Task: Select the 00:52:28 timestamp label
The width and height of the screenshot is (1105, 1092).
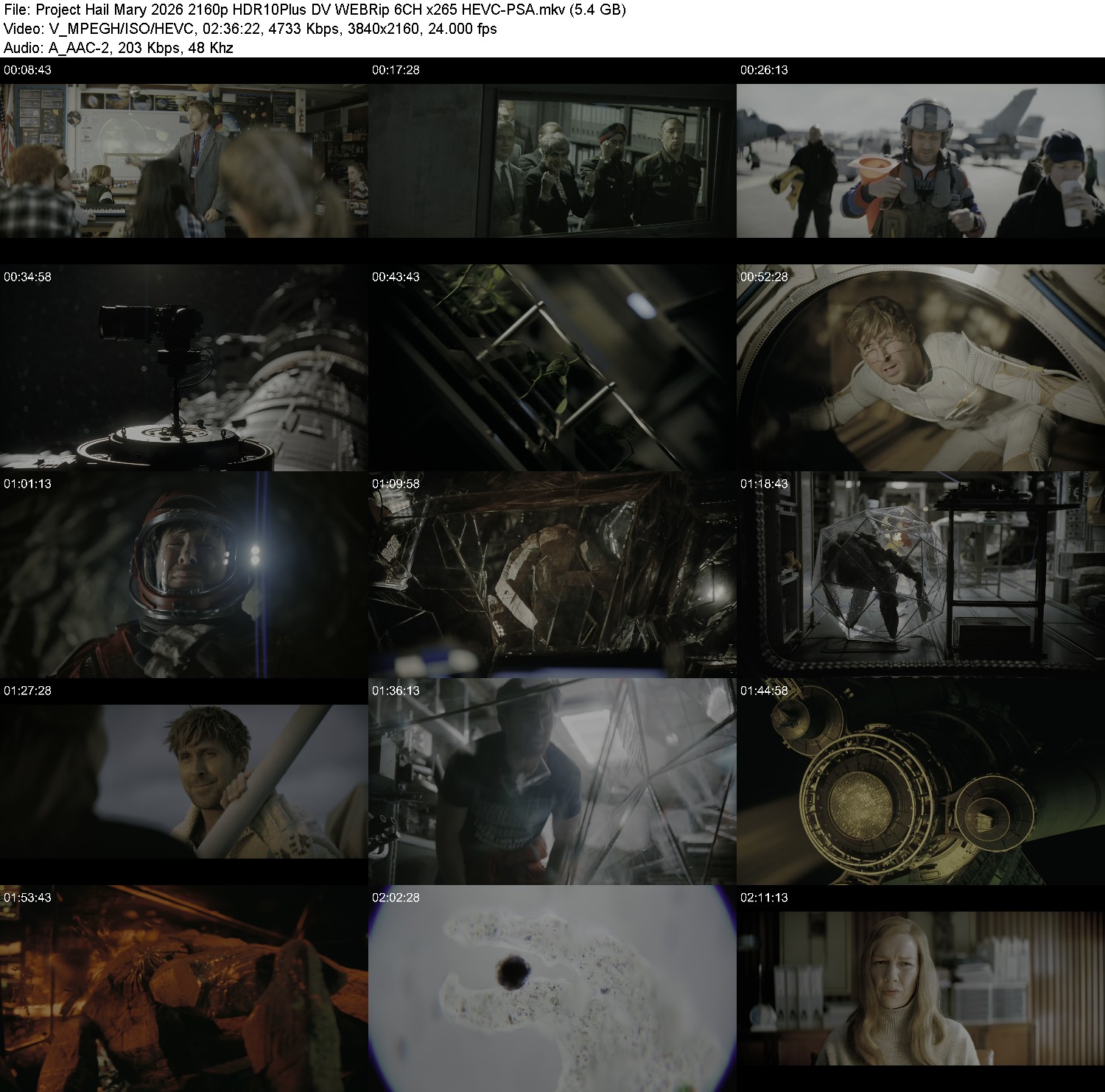Action: click(x=764, y=277)
